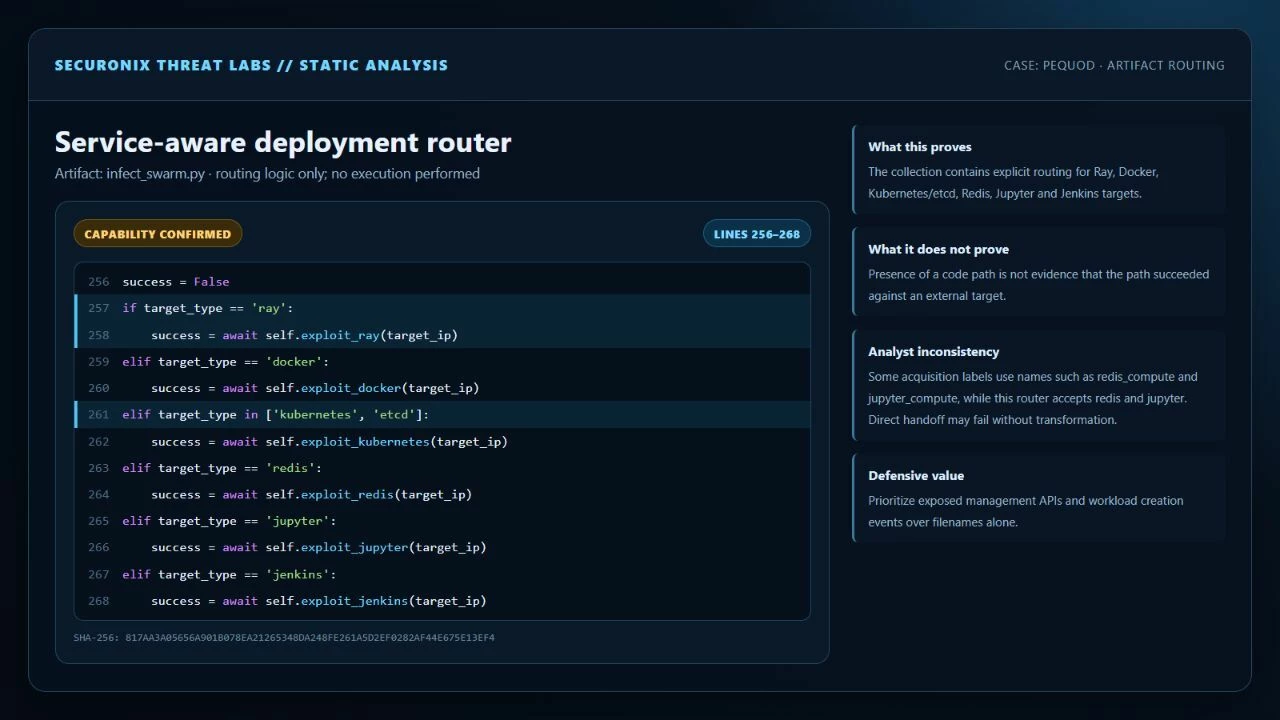Click text about routing for Ray, Docker
The image size is (1280, 720).
(x=1013, y=182)
